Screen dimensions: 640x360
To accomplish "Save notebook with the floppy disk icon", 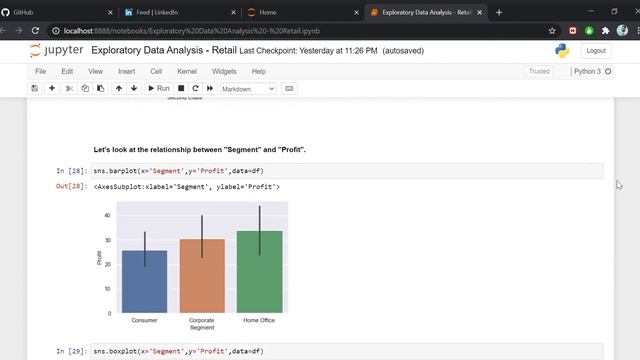I will click(x=35, y=89).
